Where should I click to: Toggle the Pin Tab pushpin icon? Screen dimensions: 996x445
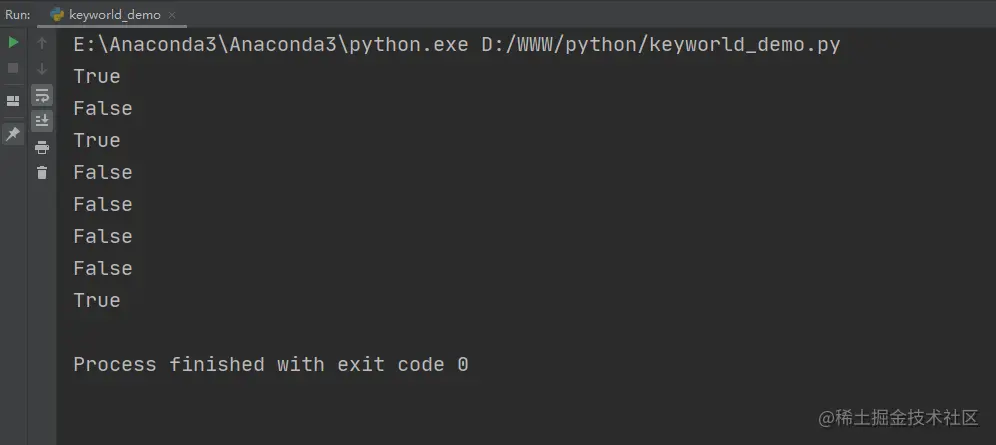[13, 134]
